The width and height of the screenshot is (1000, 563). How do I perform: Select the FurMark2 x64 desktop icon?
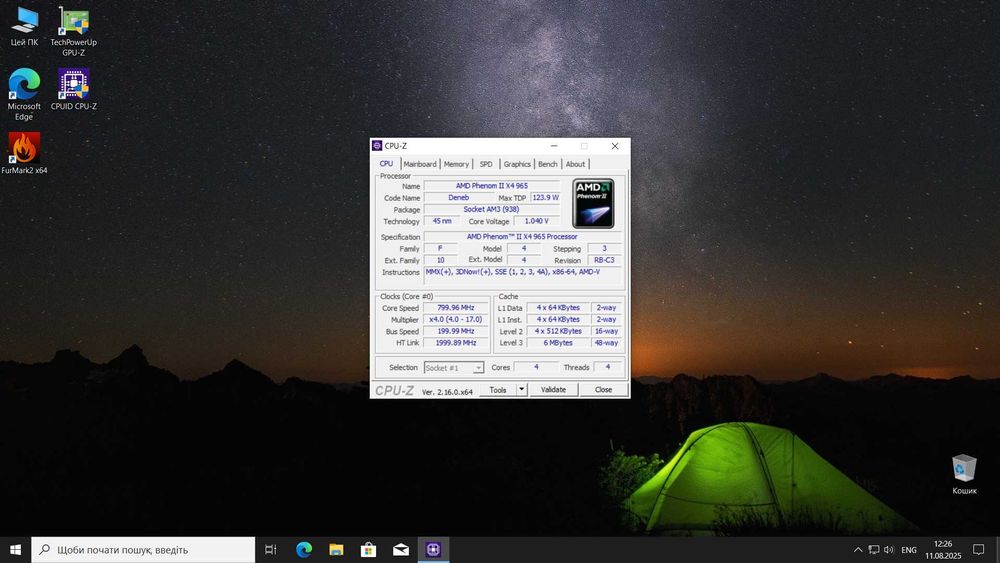pos(24,153)
